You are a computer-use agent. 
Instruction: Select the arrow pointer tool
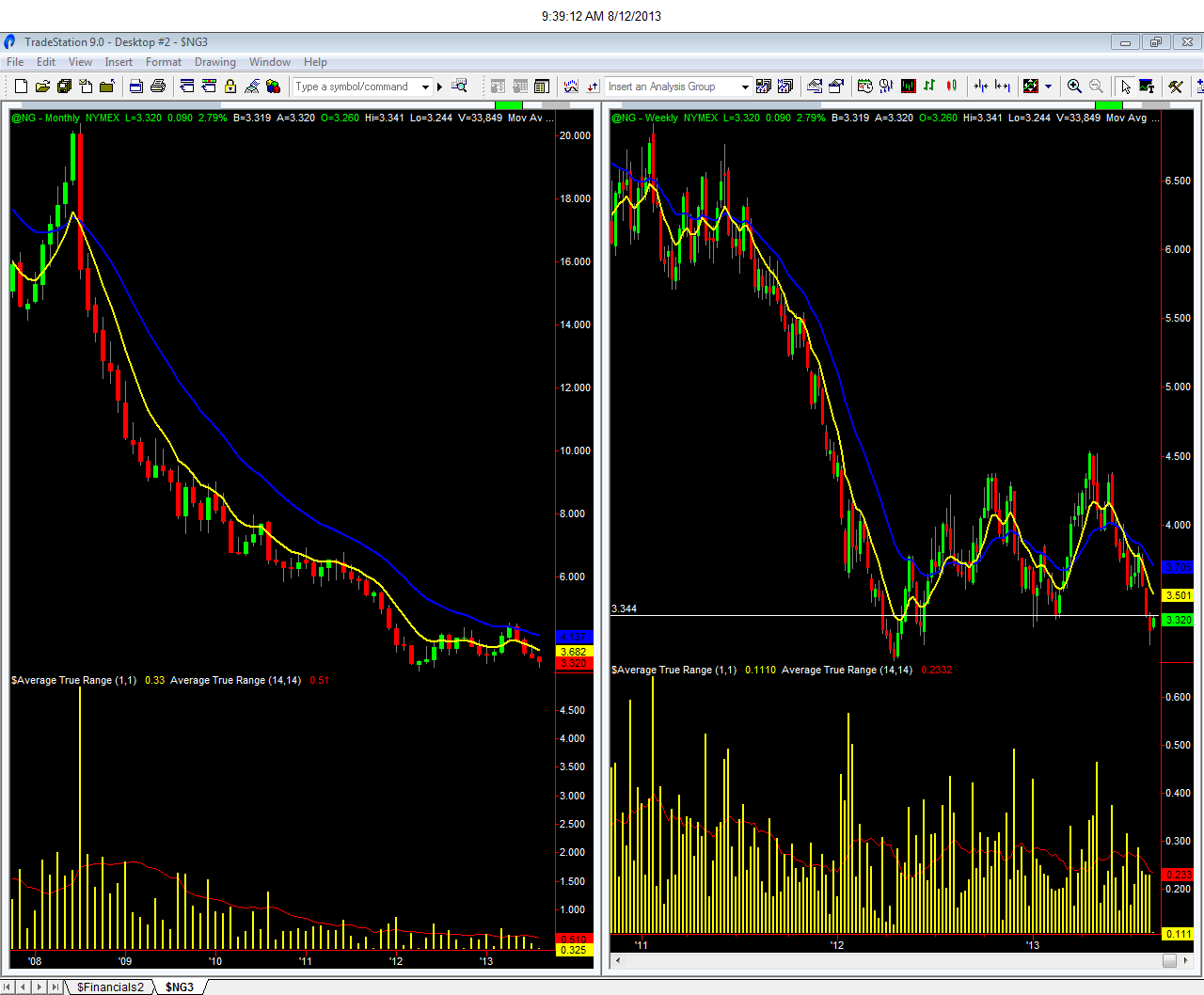(x=1126, y=86)
